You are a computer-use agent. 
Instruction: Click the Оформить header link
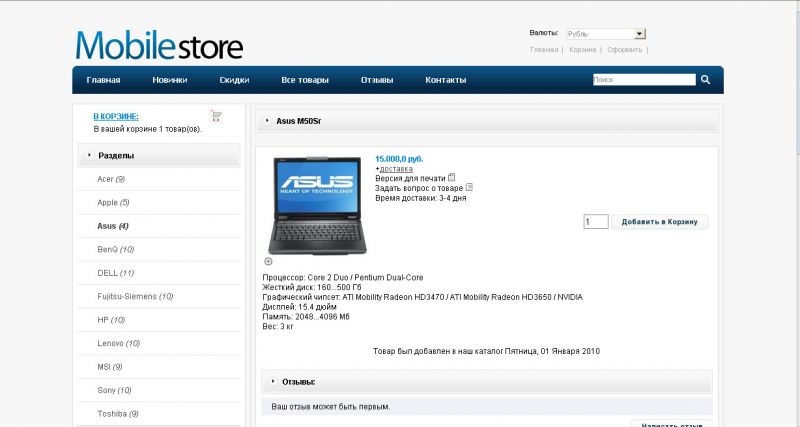(624, 50)
